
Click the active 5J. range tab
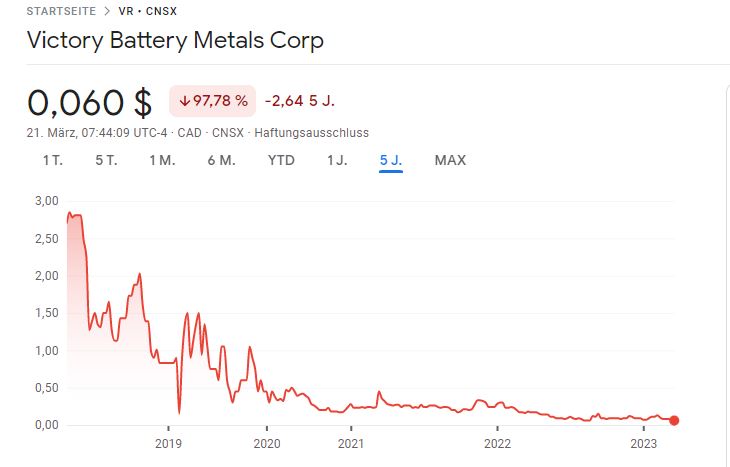pyautogui.click(x=390, y=160)
